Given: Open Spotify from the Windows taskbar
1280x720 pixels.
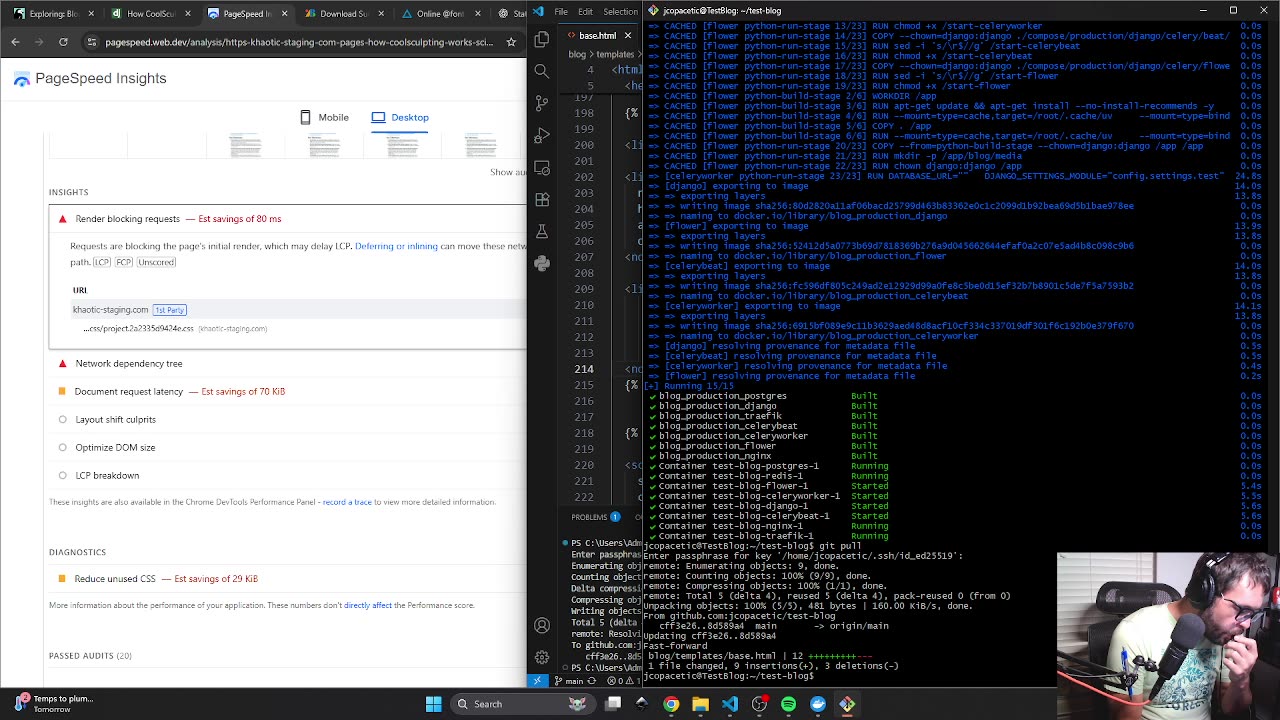Looking at the screenshot, I should tap(788, 704).
